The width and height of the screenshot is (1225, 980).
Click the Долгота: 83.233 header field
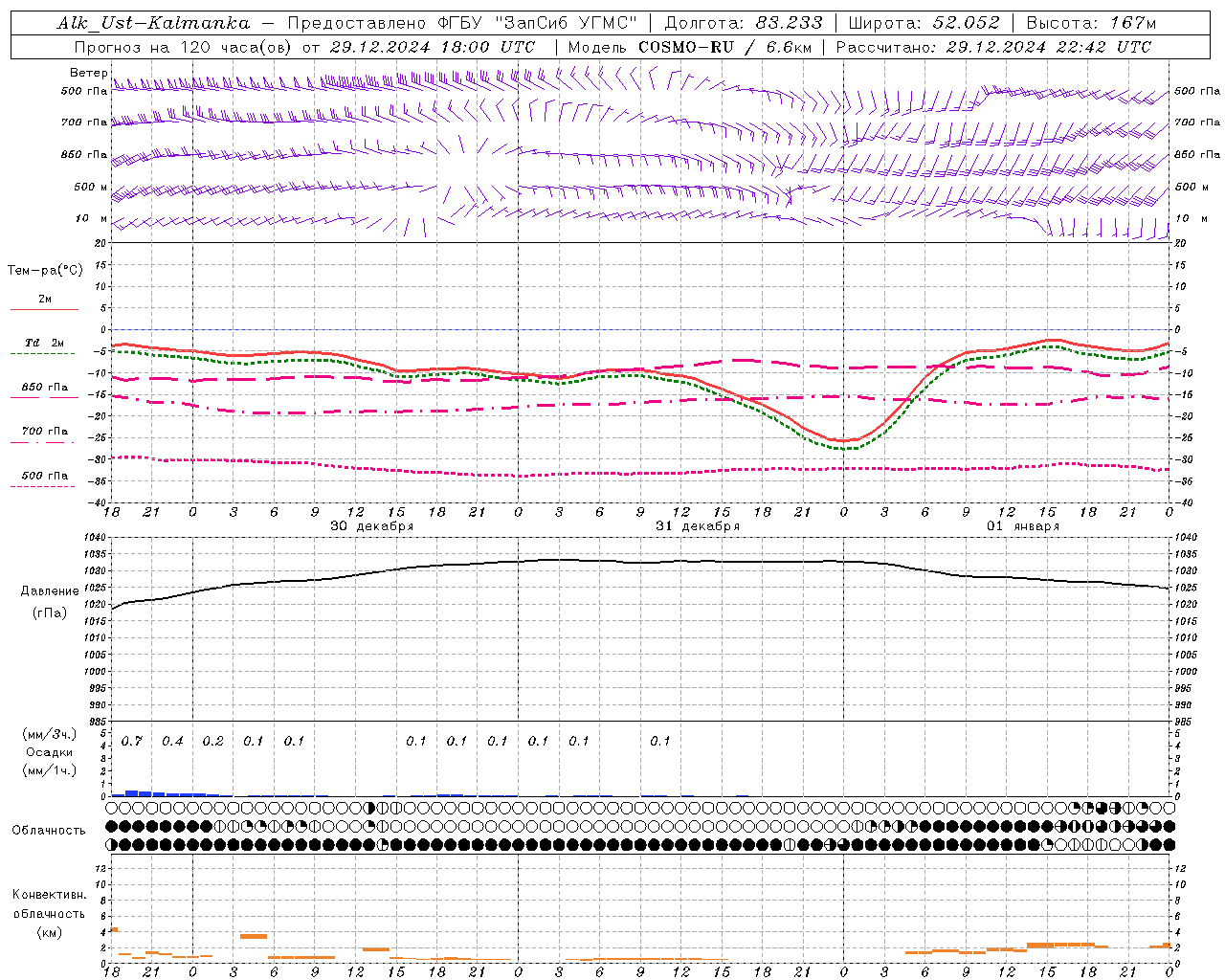743,23
